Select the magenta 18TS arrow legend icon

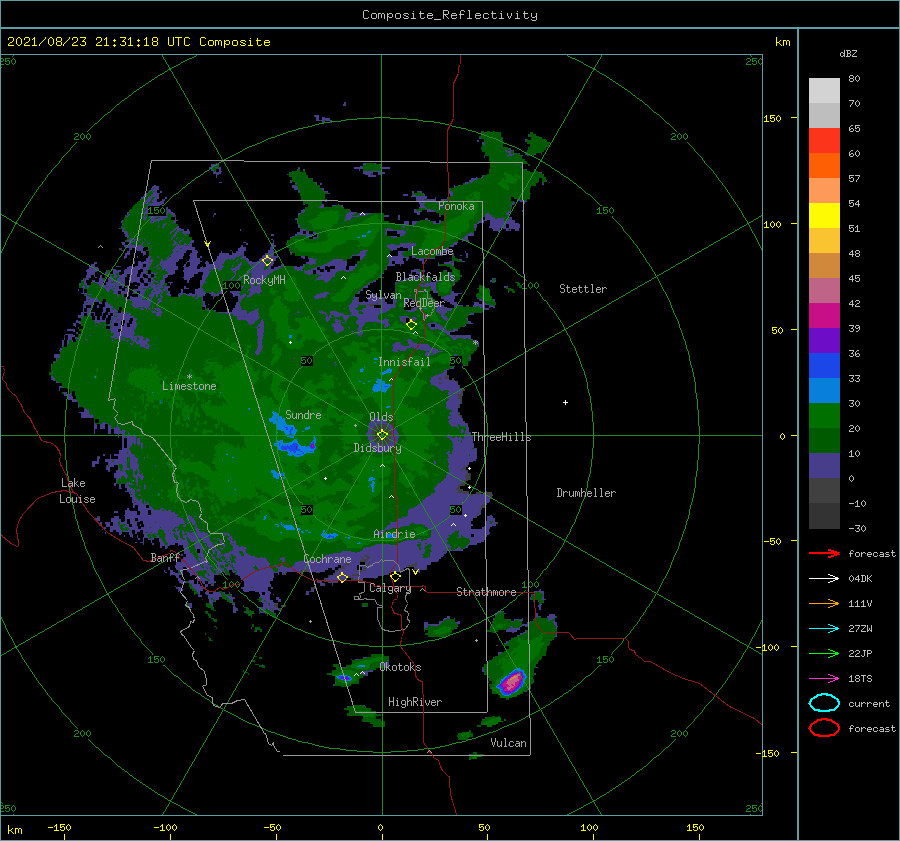pos(824,678)
